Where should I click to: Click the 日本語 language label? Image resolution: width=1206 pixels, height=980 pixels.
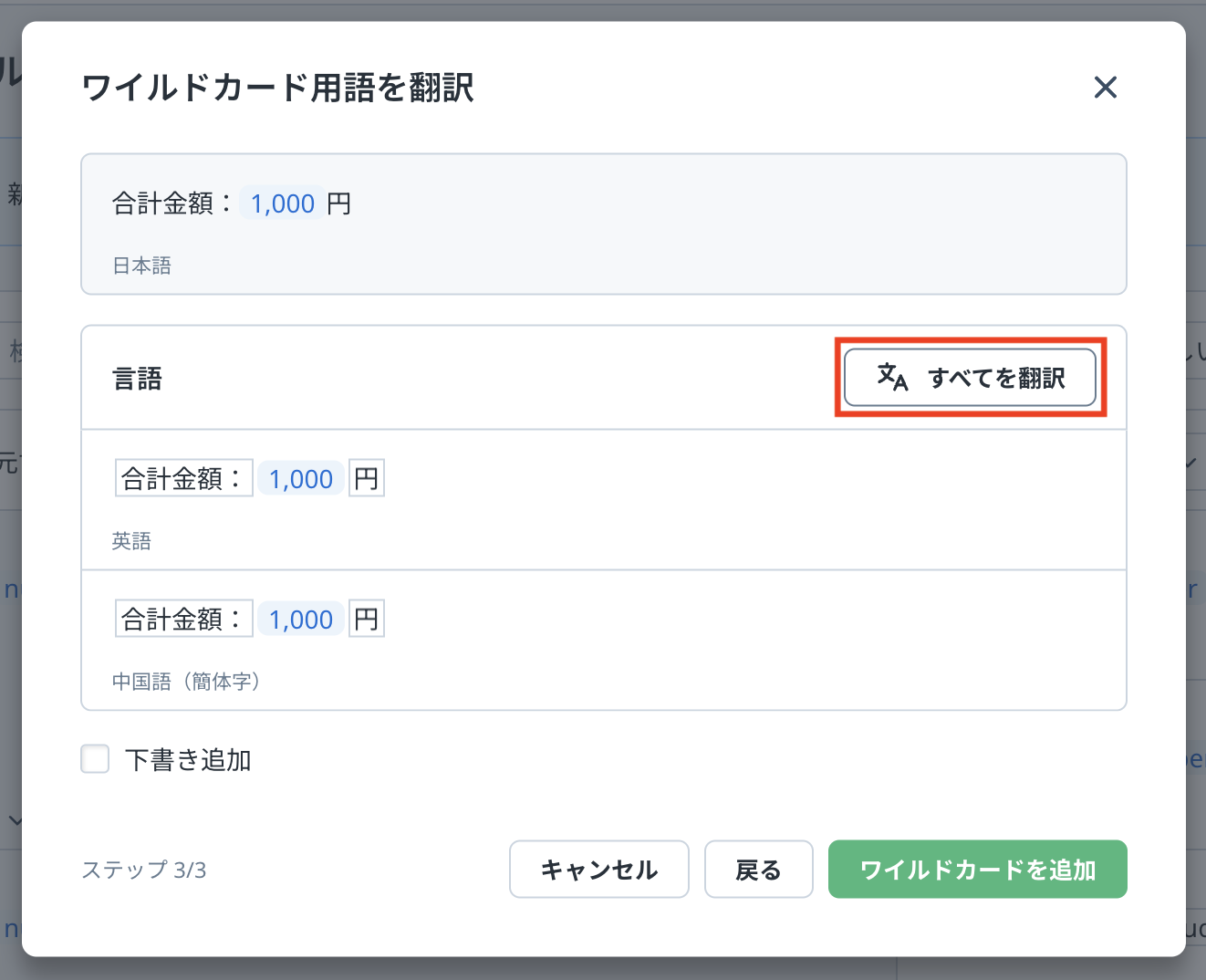coord(141,266)
